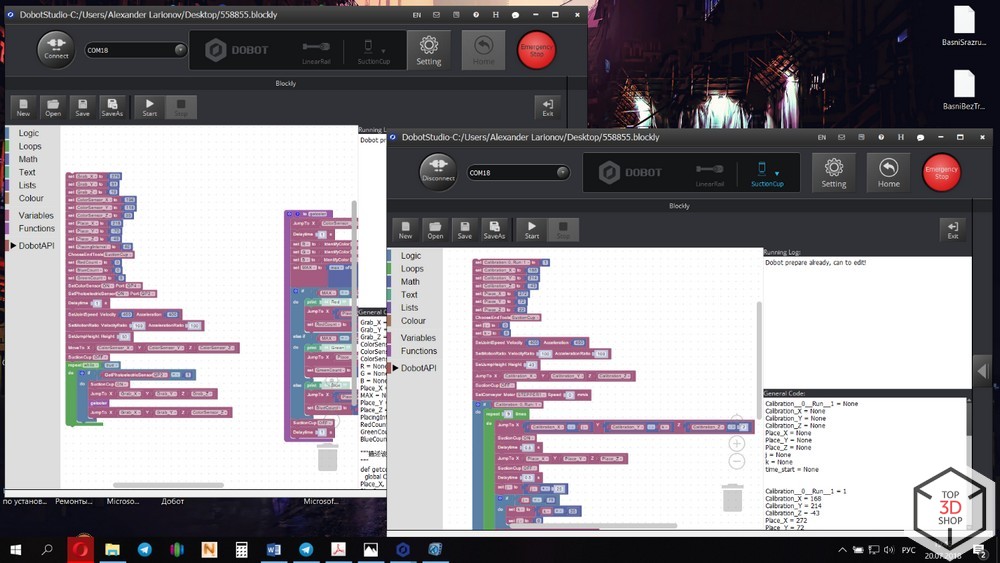Select Functions category in front window
This screenshot has width=1000, height=563.
(x=419, y=351)
